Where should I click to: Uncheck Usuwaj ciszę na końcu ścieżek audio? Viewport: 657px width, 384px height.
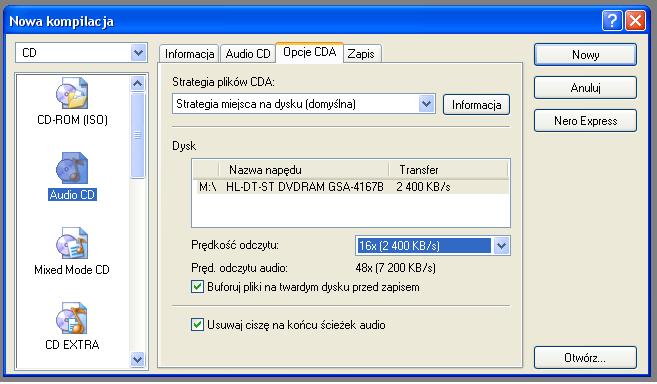tap(197, 324)
